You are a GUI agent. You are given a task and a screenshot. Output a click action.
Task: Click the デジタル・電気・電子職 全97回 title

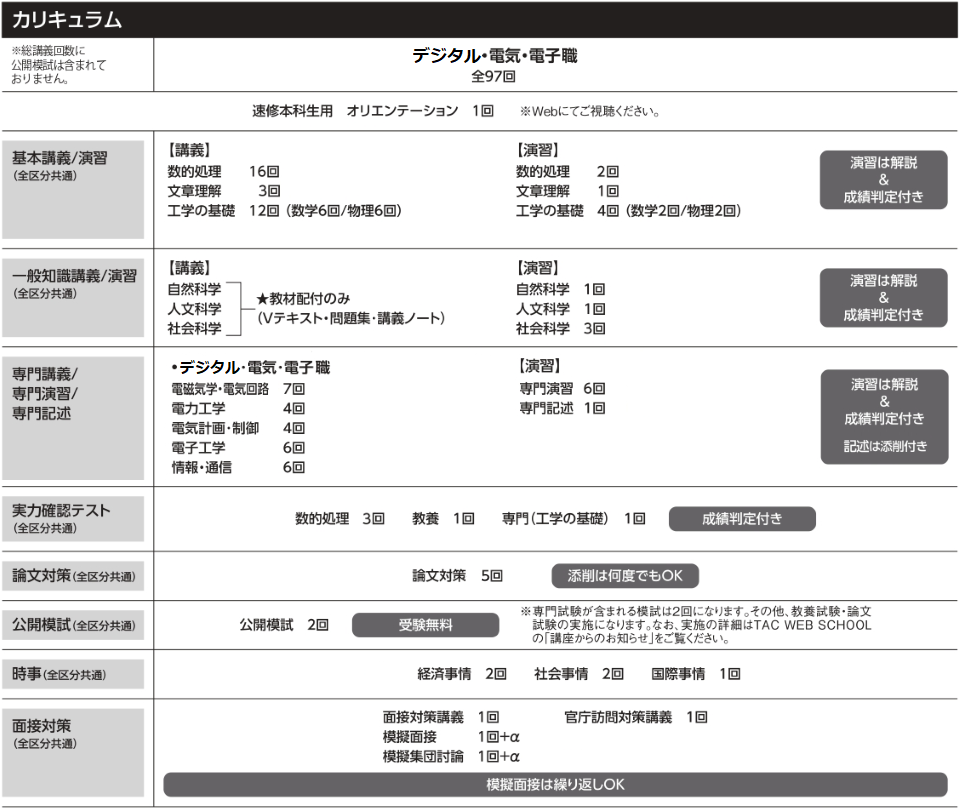click(x=494, y=65)
